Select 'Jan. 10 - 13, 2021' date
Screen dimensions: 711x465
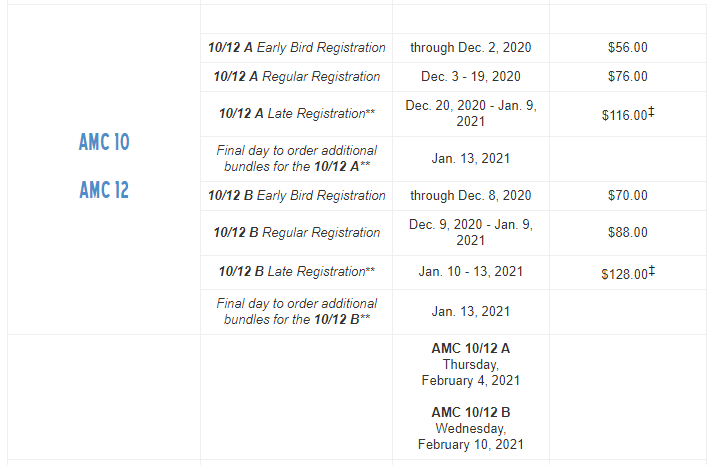(471, 272)
